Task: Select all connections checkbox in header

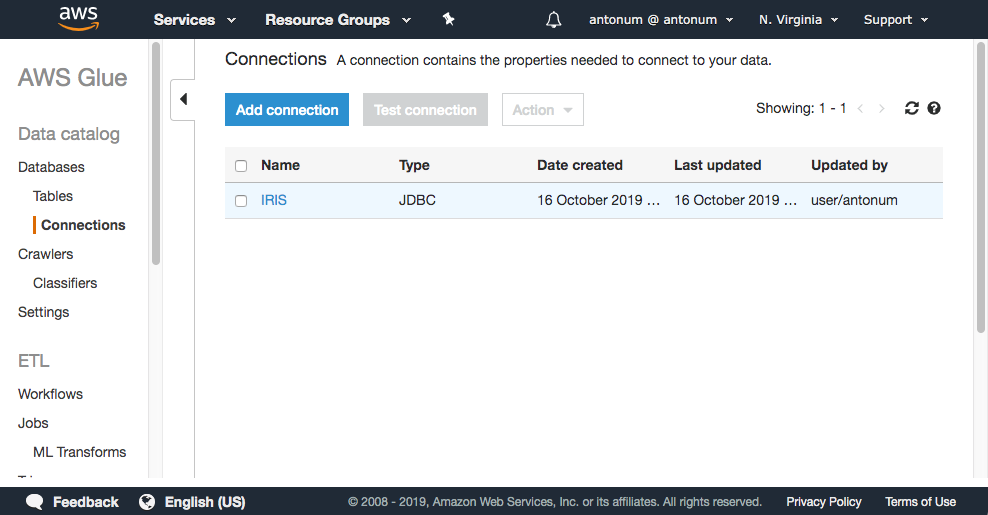Action: coord(241,166)
